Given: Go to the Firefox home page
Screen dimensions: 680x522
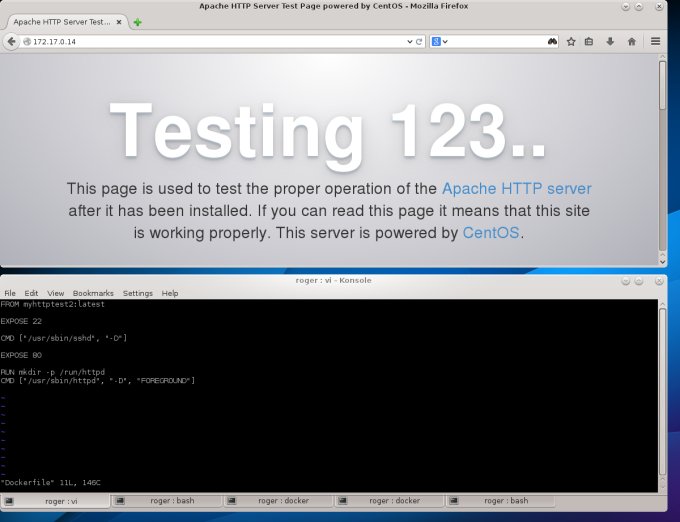Looking at the screenshot, I should click(x=631, y=42).
